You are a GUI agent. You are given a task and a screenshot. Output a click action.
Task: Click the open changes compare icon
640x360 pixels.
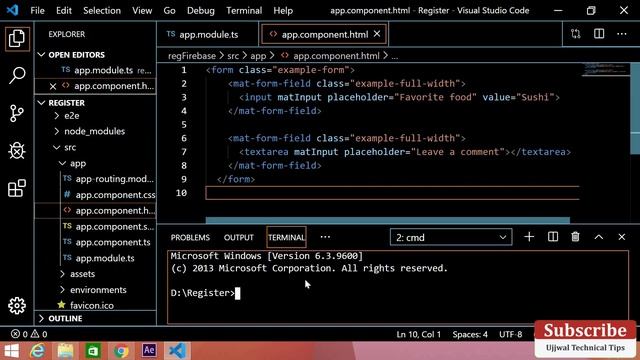point(576,34)
